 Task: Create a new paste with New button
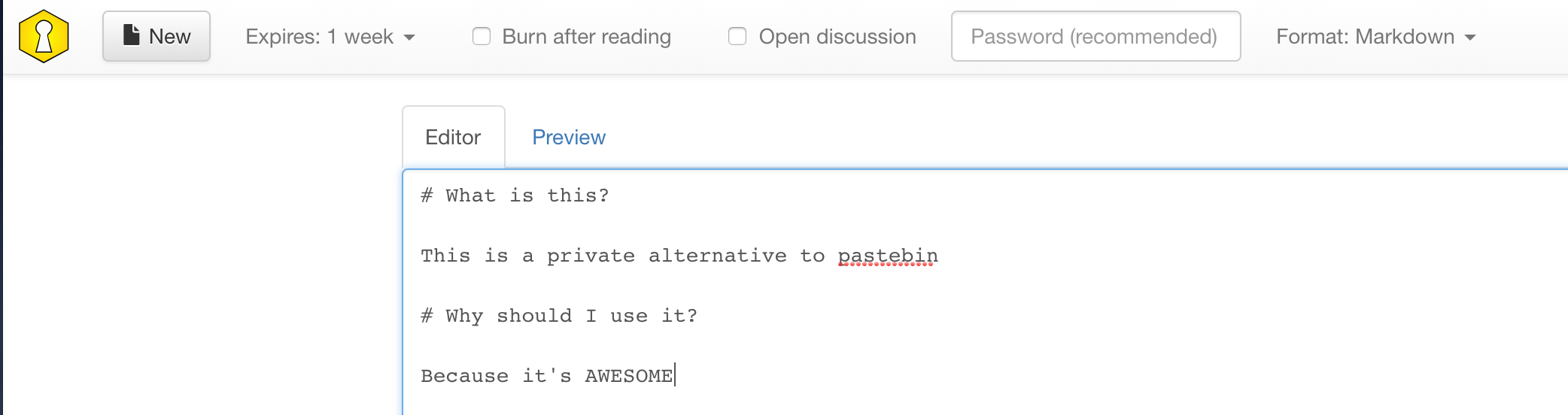point(156,36)
